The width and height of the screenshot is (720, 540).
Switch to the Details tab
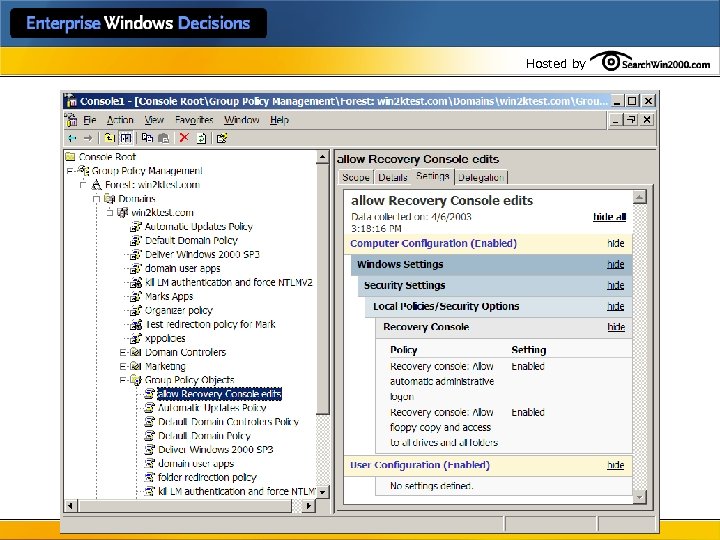tap(393, 177)
